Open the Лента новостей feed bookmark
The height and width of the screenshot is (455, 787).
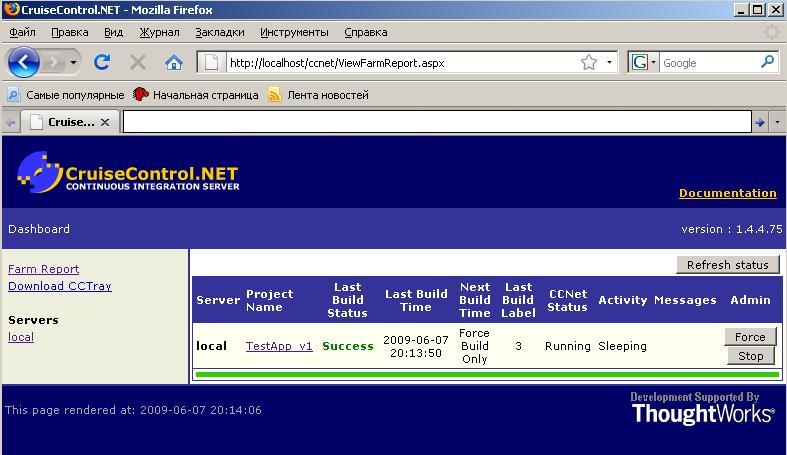[x=319, y=95]
